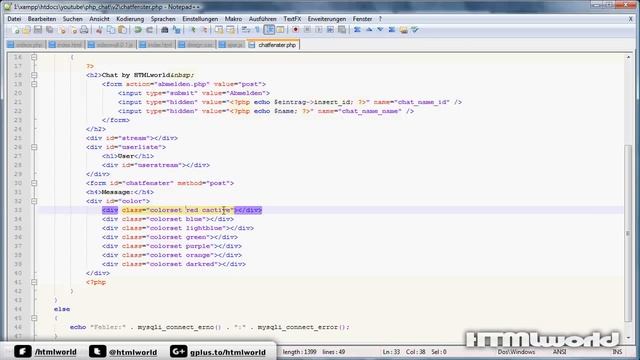Open the Ausführen menu
The width and height of the screenshot is (640, 360).
pos(262,19)
